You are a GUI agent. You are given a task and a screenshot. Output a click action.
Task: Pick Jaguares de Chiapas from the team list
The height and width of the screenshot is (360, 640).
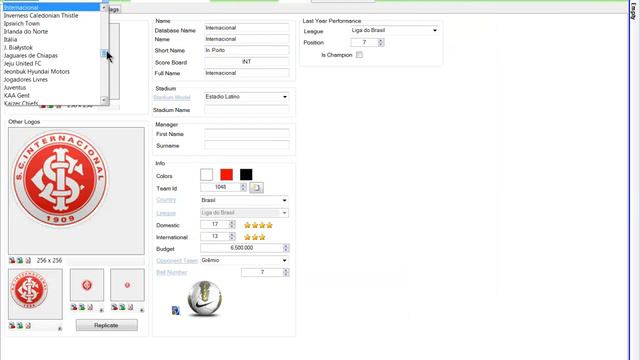click(x=31, y=56)
